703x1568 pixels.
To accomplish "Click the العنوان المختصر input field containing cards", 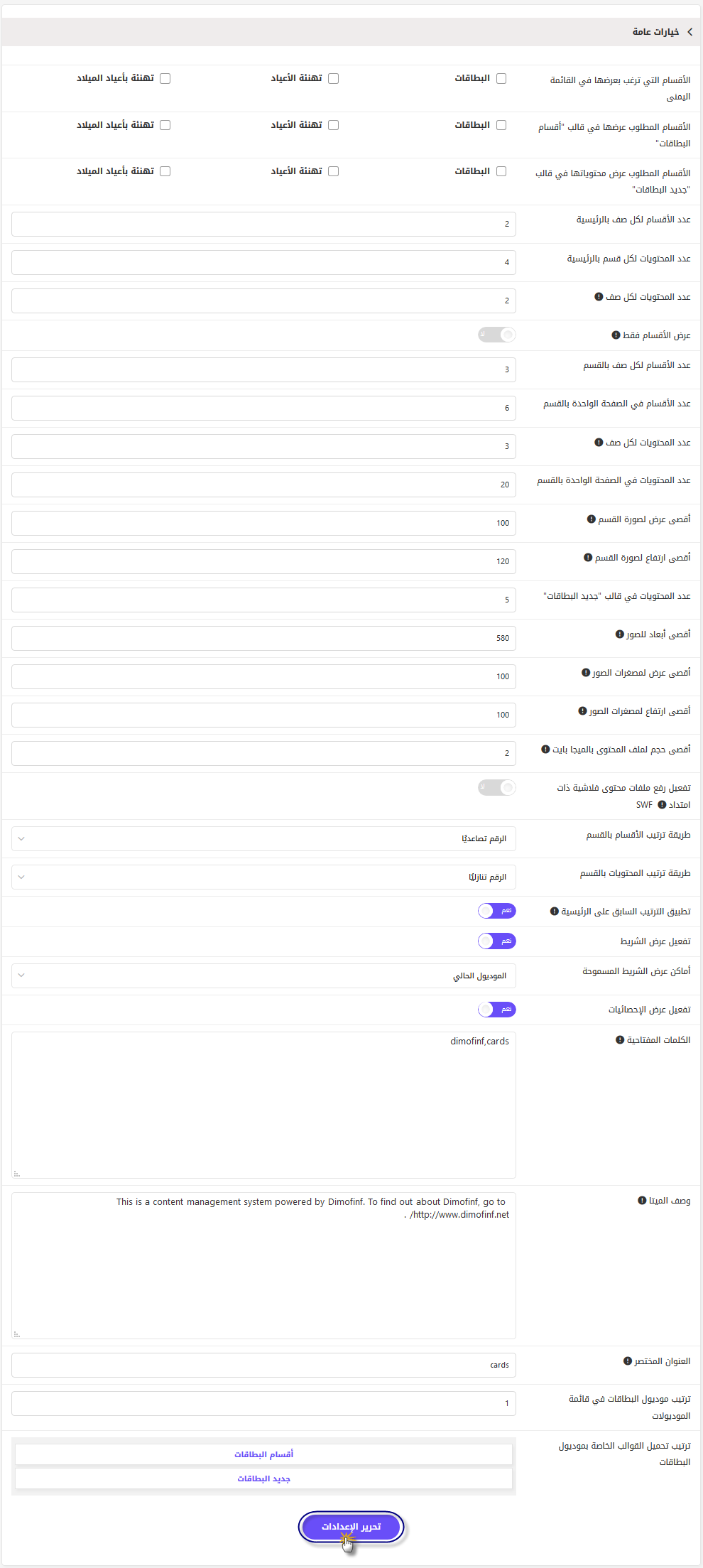I will (x=263, y=1365).
